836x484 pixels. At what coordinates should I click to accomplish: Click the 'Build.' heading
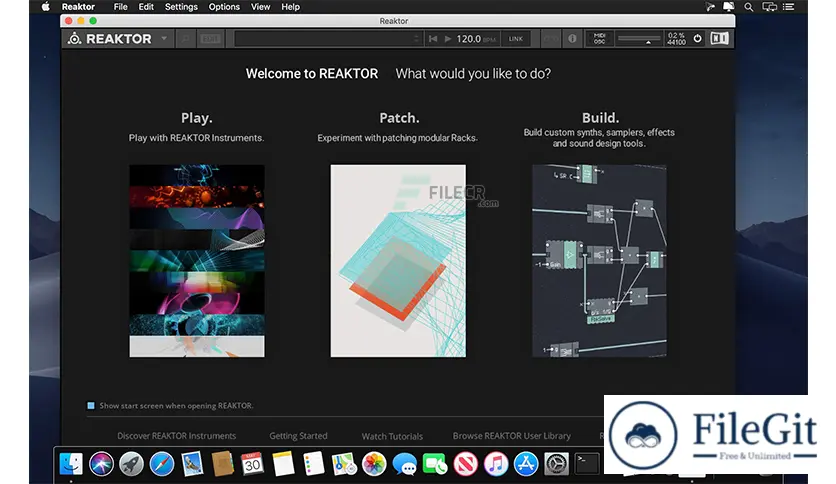tap(600, 118)
